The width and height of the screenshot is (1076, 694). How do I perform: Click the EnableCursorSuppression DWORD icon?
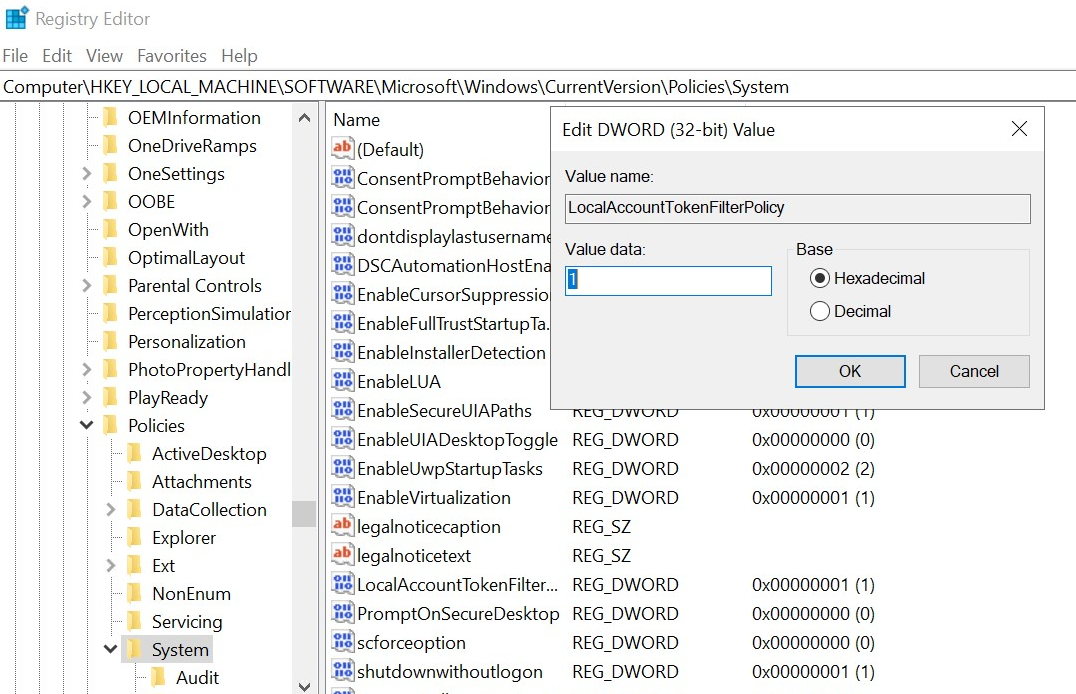pos(342,292)
